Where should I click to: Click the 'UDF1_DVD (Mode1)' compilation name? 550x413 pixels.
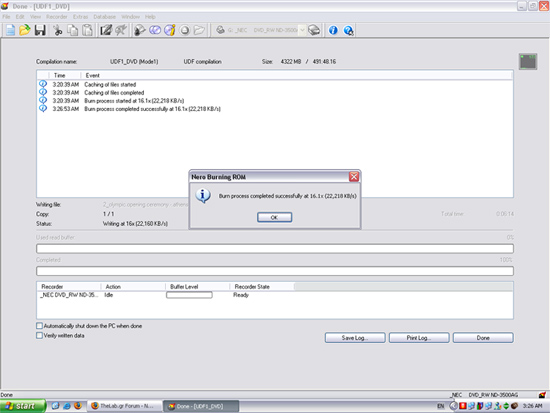coord(134,61)
